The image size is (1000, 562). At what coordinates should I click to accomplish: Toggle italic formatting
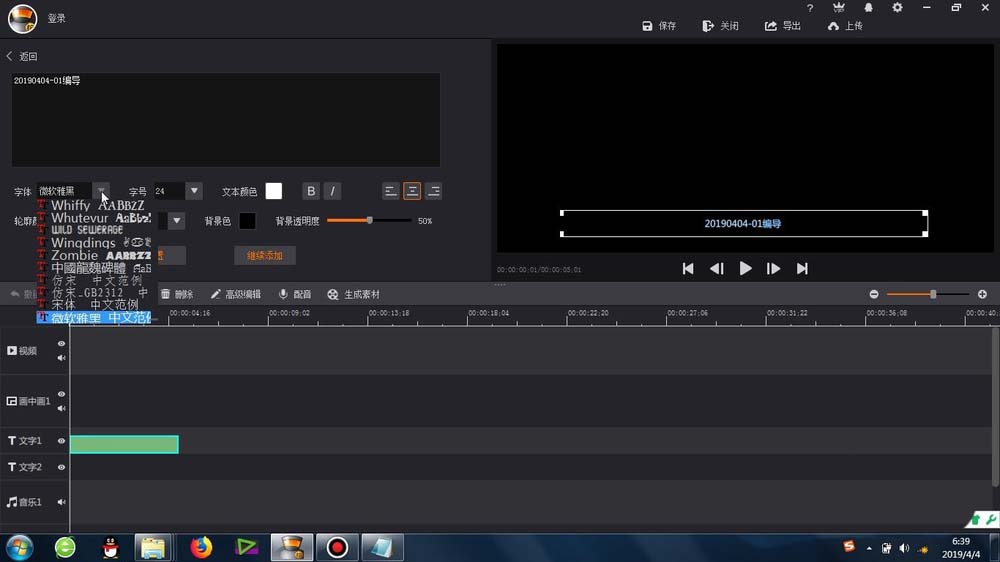pyautogui.click(x=332, y=191)
